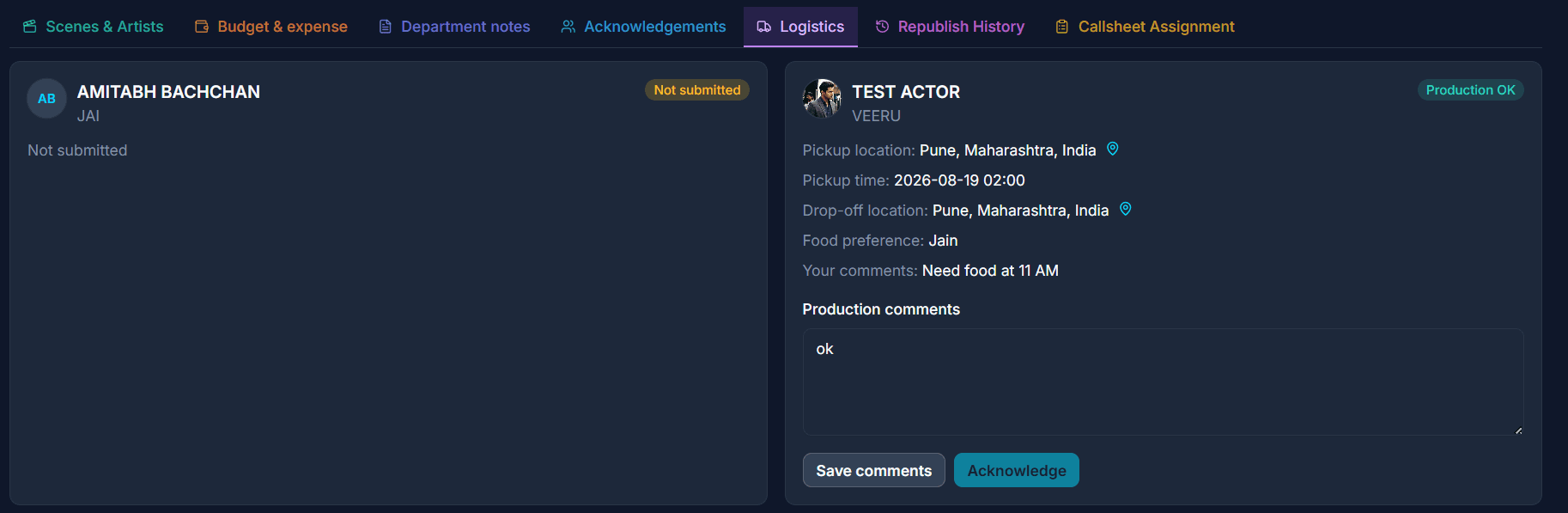Click the Production comments label
Viewport: 1568px width, 513px height.
coord(881,309)
